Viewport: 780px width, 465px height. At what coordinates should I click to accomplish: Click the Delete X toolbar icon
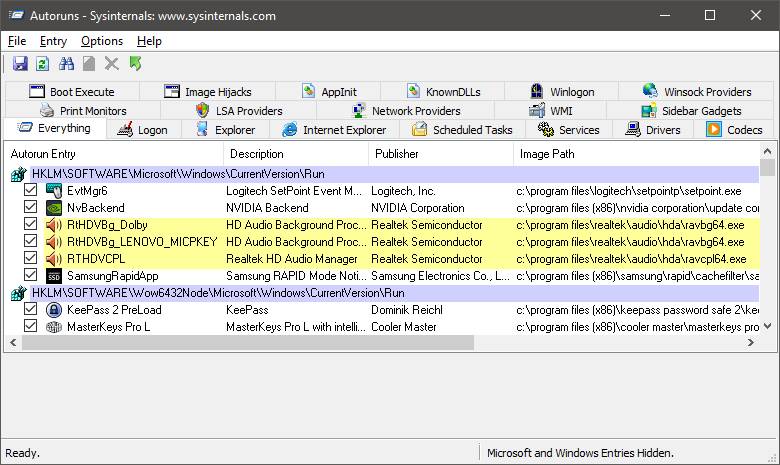(x=112, y=64)
